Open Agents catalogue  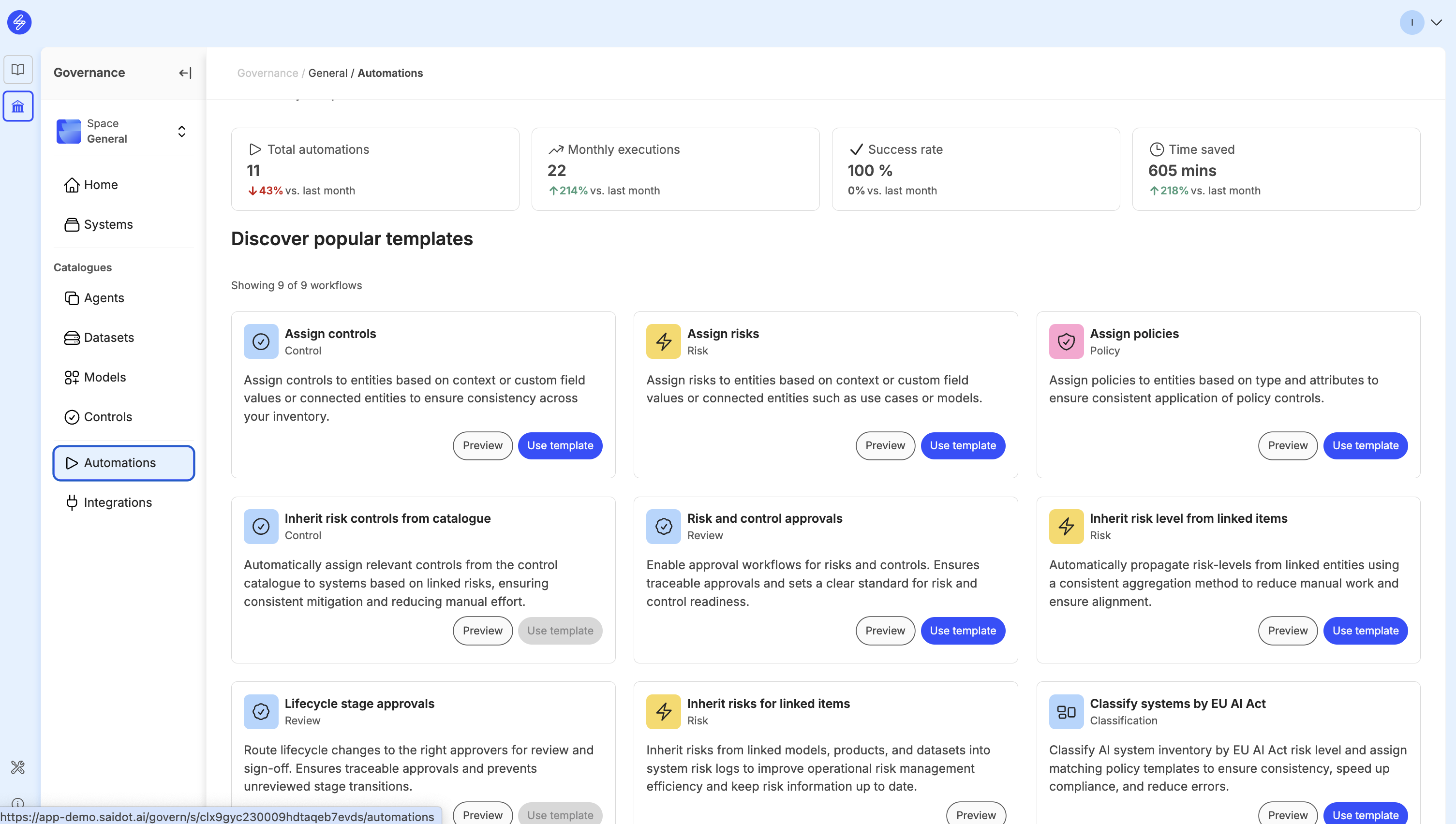click(x=124, y=298)
